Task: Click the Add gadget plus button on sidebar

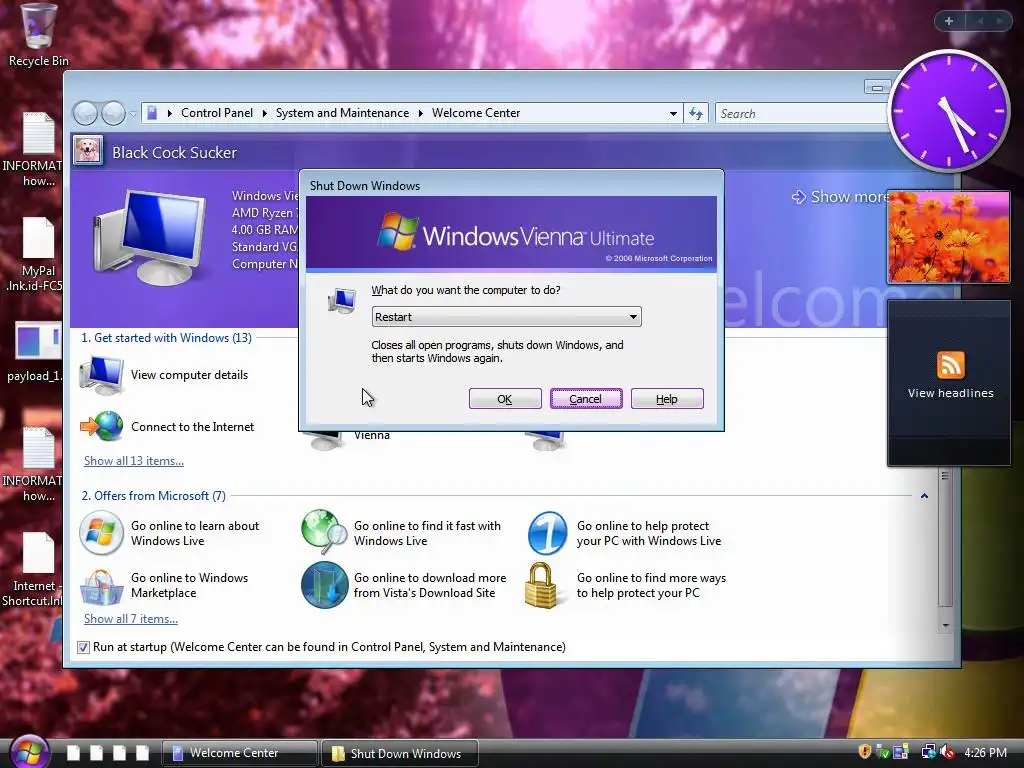Action: point(949,21)
